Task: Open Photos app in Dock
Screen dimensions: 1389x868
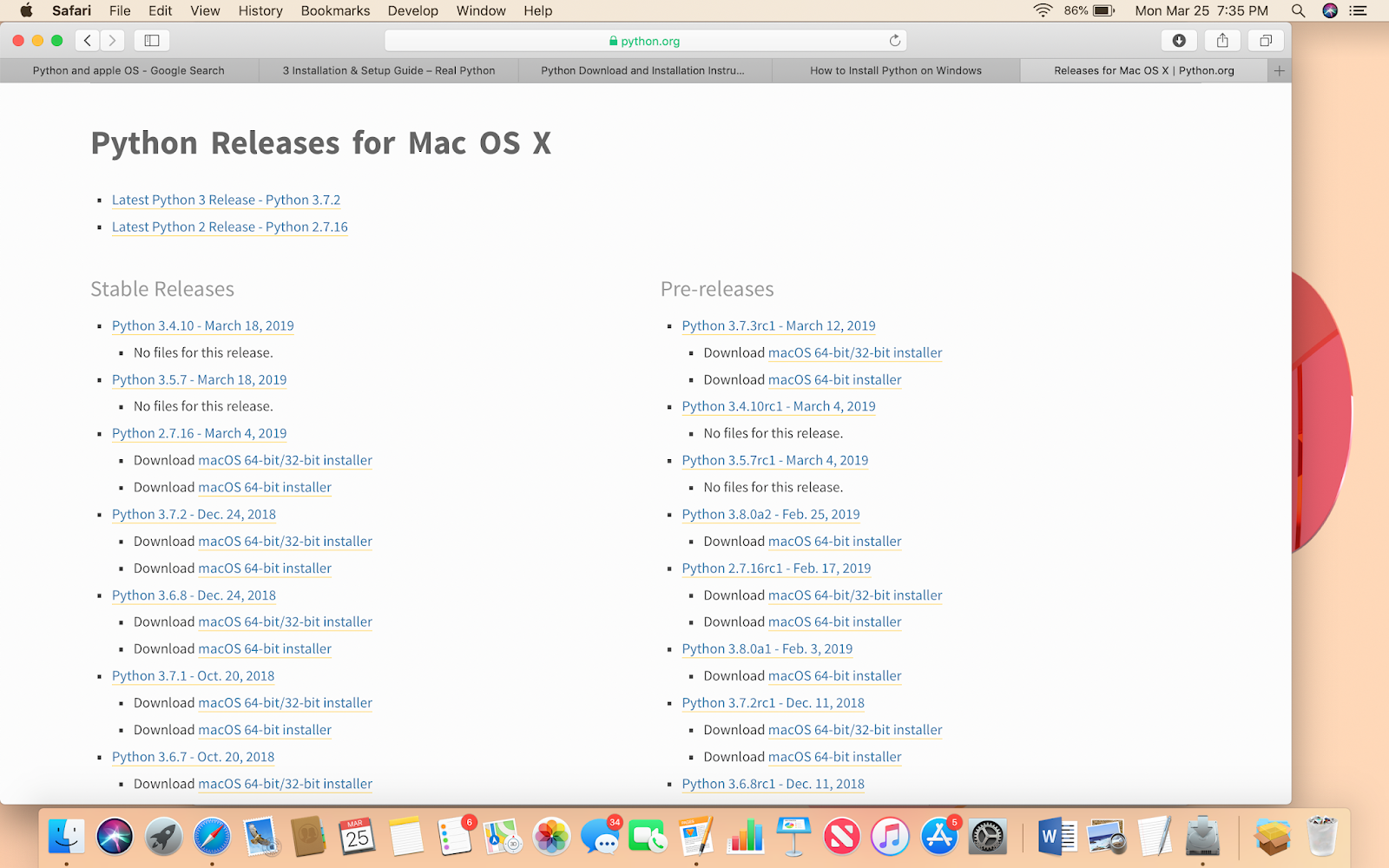Action: [551, 837]
